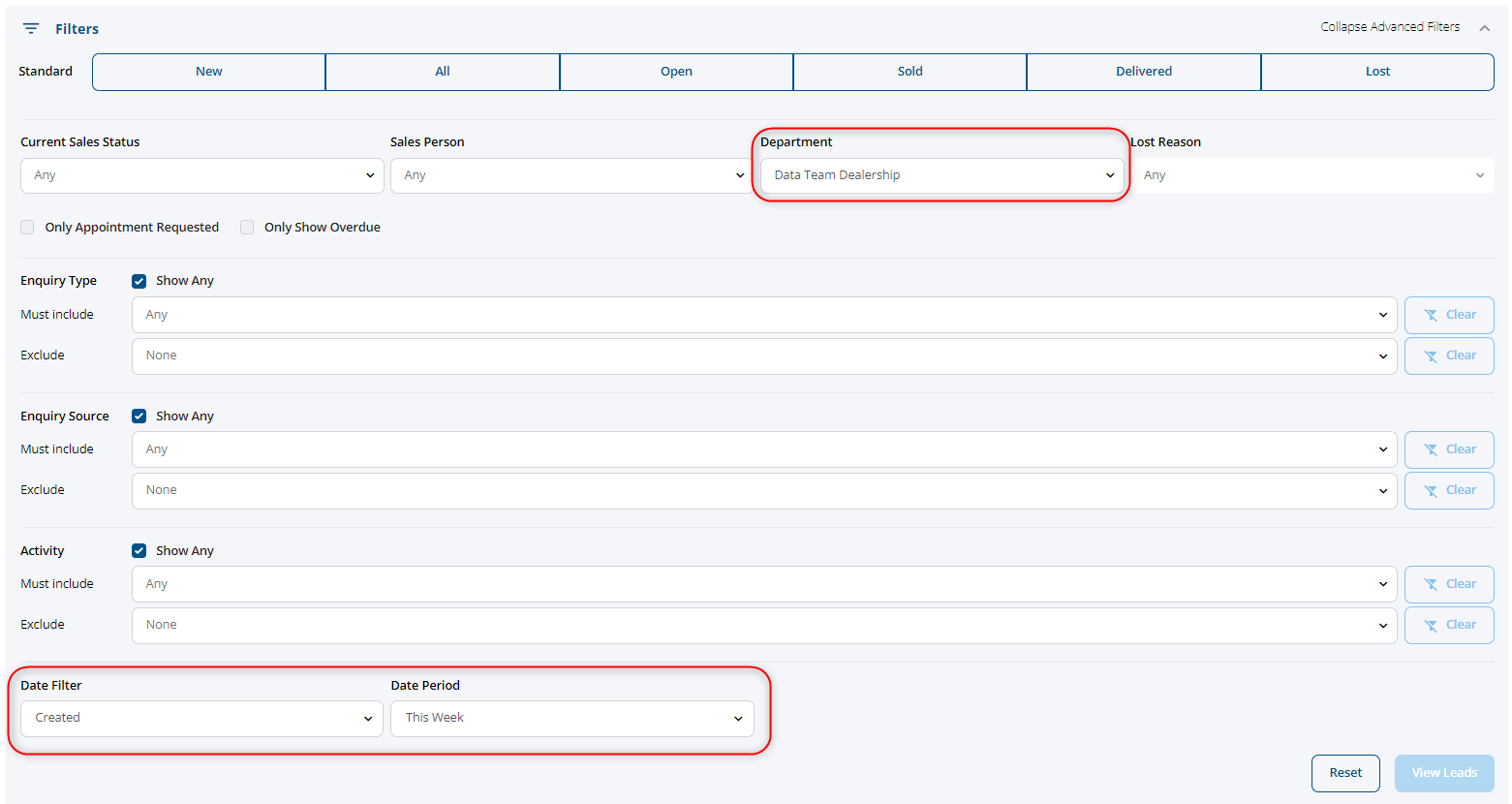1512x804 pixels.
Task: Open Enquiry Source Exclude dropdown
Action: click(764, 490)
